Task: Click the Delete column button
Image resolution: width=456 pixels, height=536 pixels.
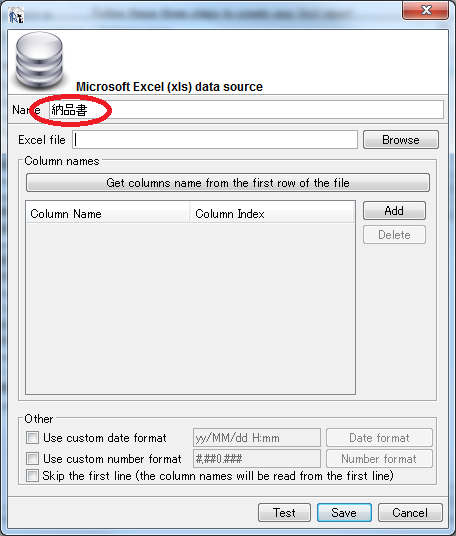Action: point(394,235)
